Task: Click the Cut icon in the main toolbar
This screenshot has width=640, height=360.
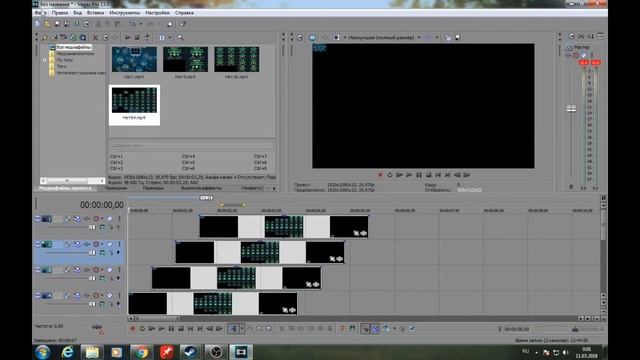Action: (x=98, y=24)
